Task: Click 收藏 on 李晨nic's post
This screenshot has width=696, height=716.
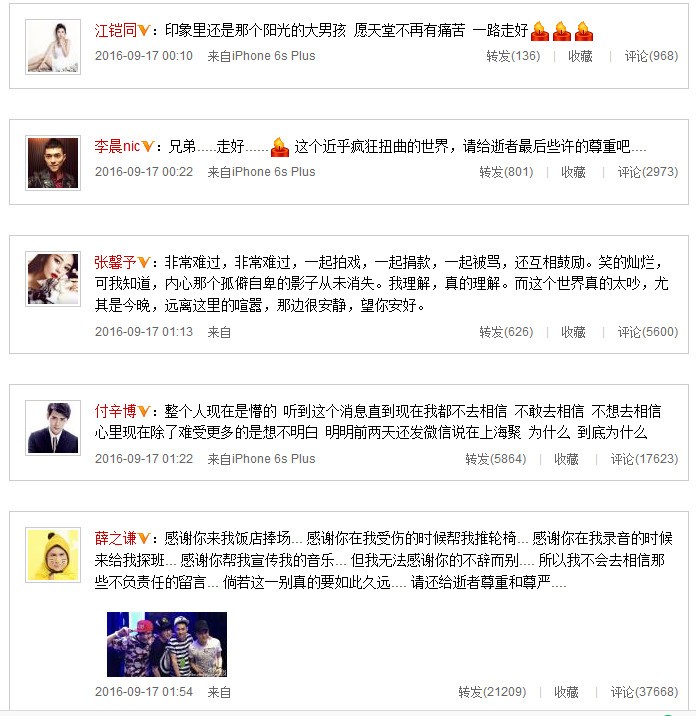Action: point(573,172)
